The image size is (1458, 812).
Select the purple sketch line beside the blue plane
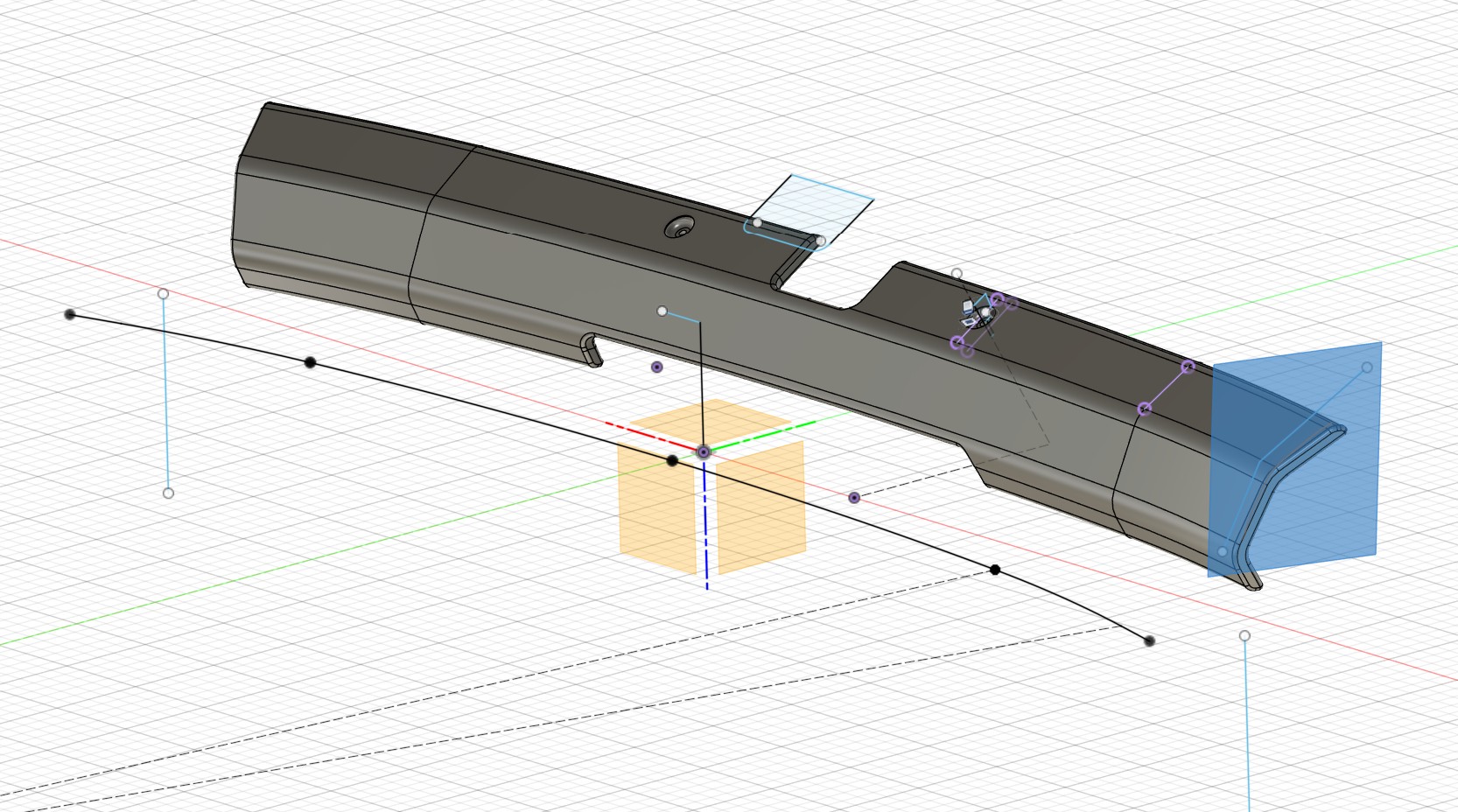[x=1166, y=388]
